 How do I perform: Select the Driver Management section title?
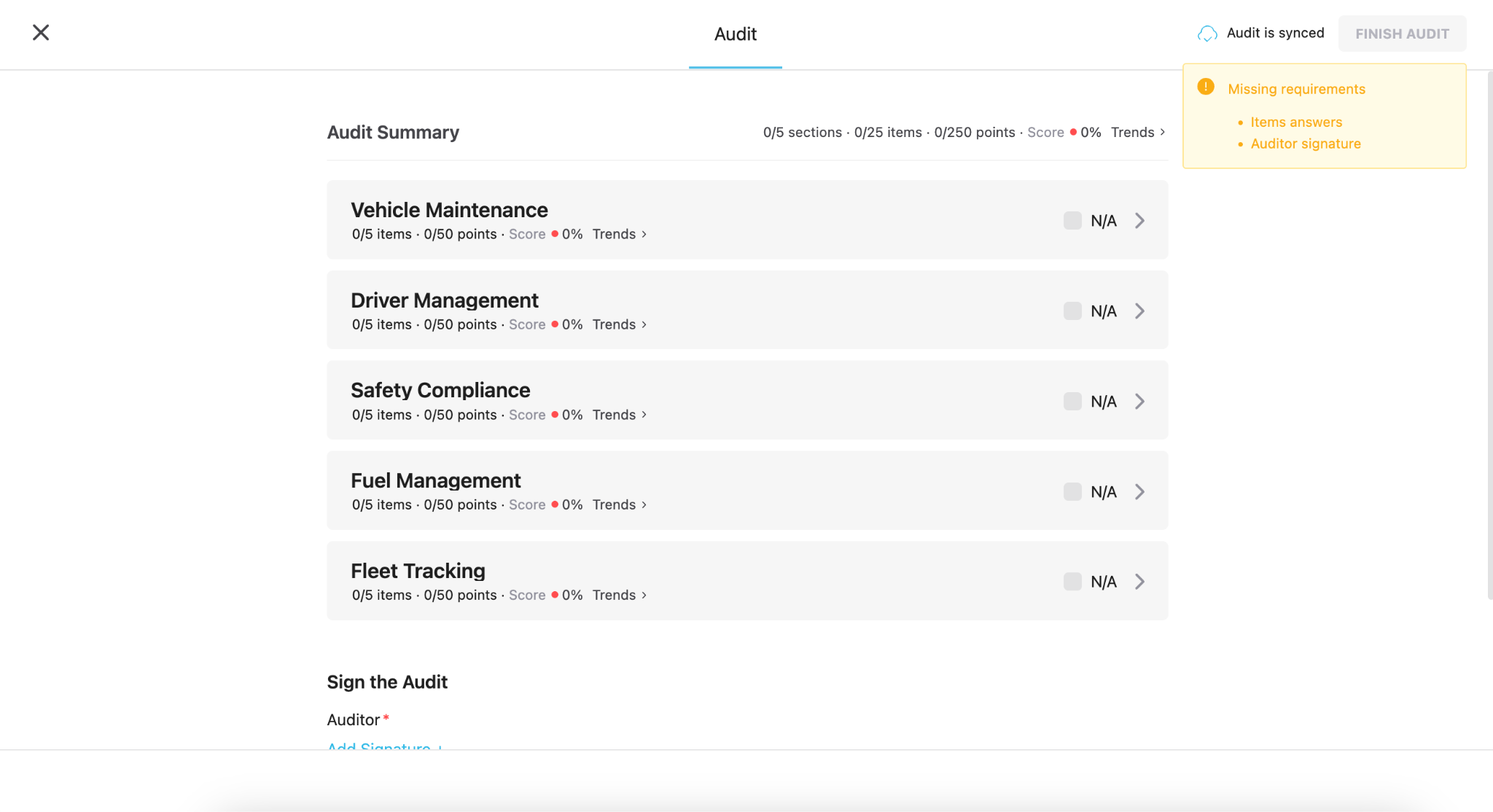tap(445, 300)
